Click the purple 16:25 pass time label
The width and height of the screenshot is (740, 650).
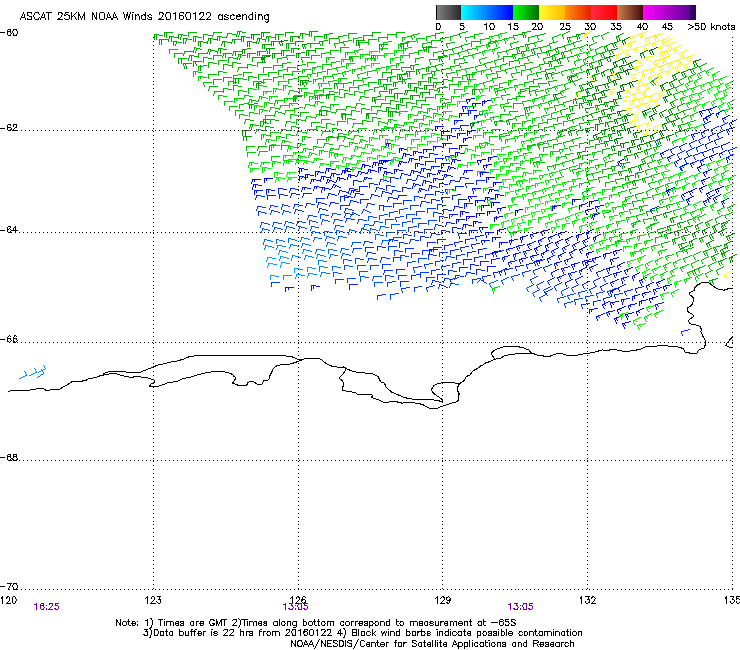click(47, 607)
